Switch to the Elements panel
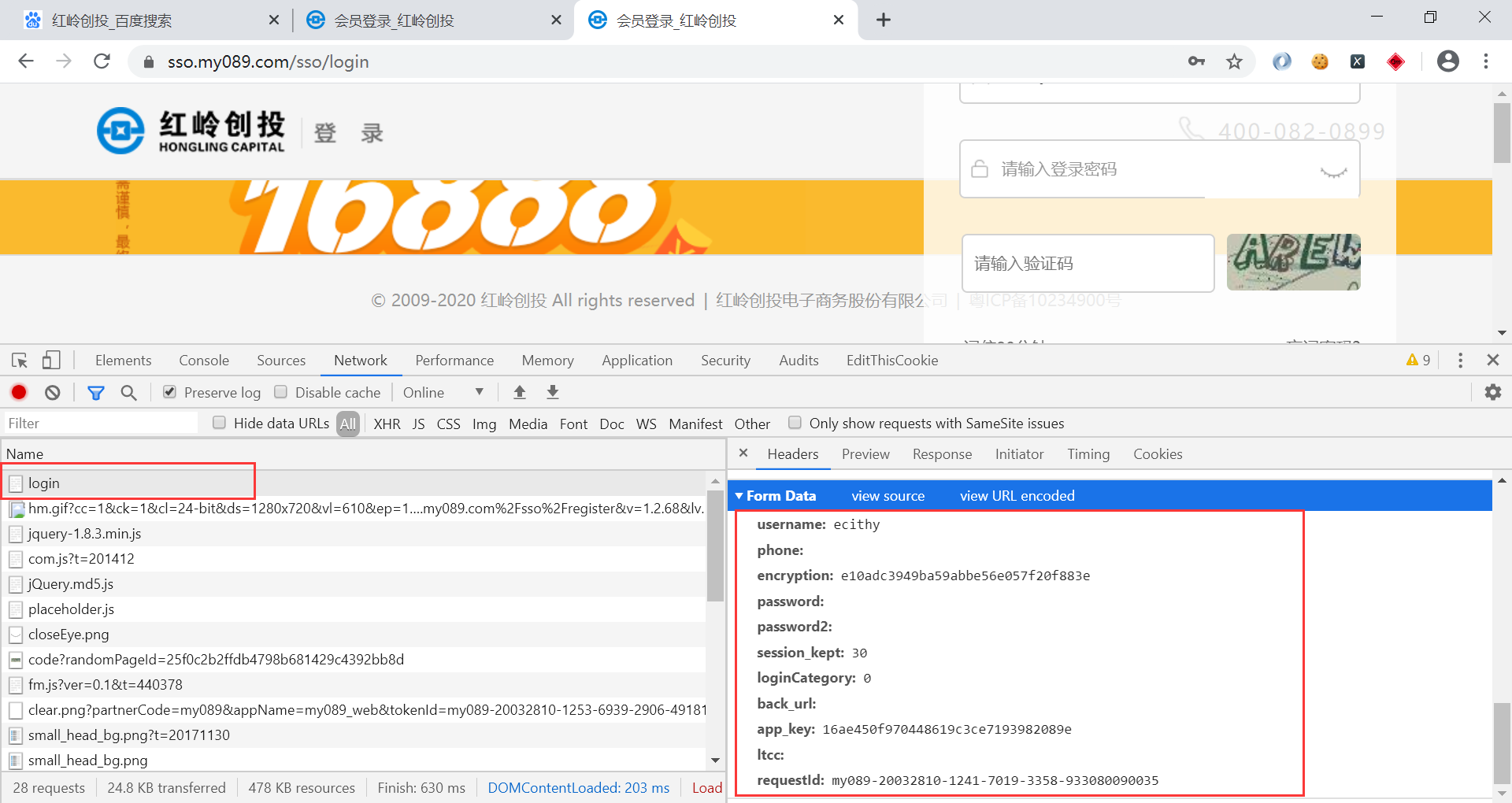The height and width of the screenshot is (803, 1512). (x=123, y=361)
